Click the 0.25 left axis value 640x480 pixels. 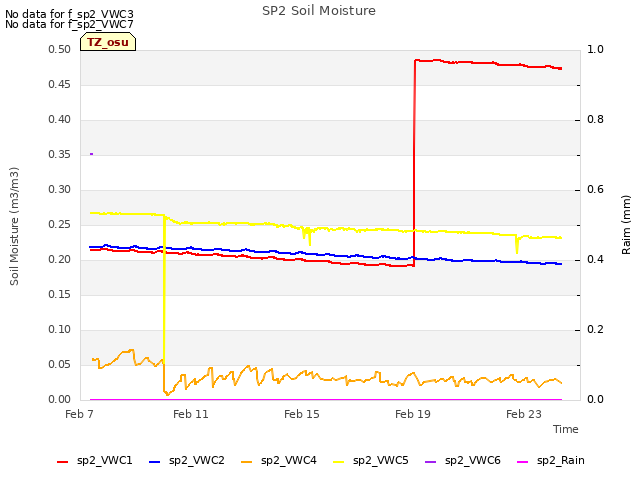click(x=60, y=224)
